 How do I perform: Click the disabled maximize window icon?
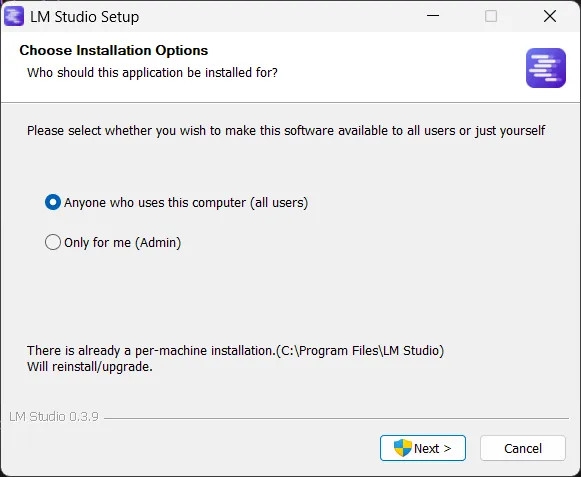[x=491, y=16]
